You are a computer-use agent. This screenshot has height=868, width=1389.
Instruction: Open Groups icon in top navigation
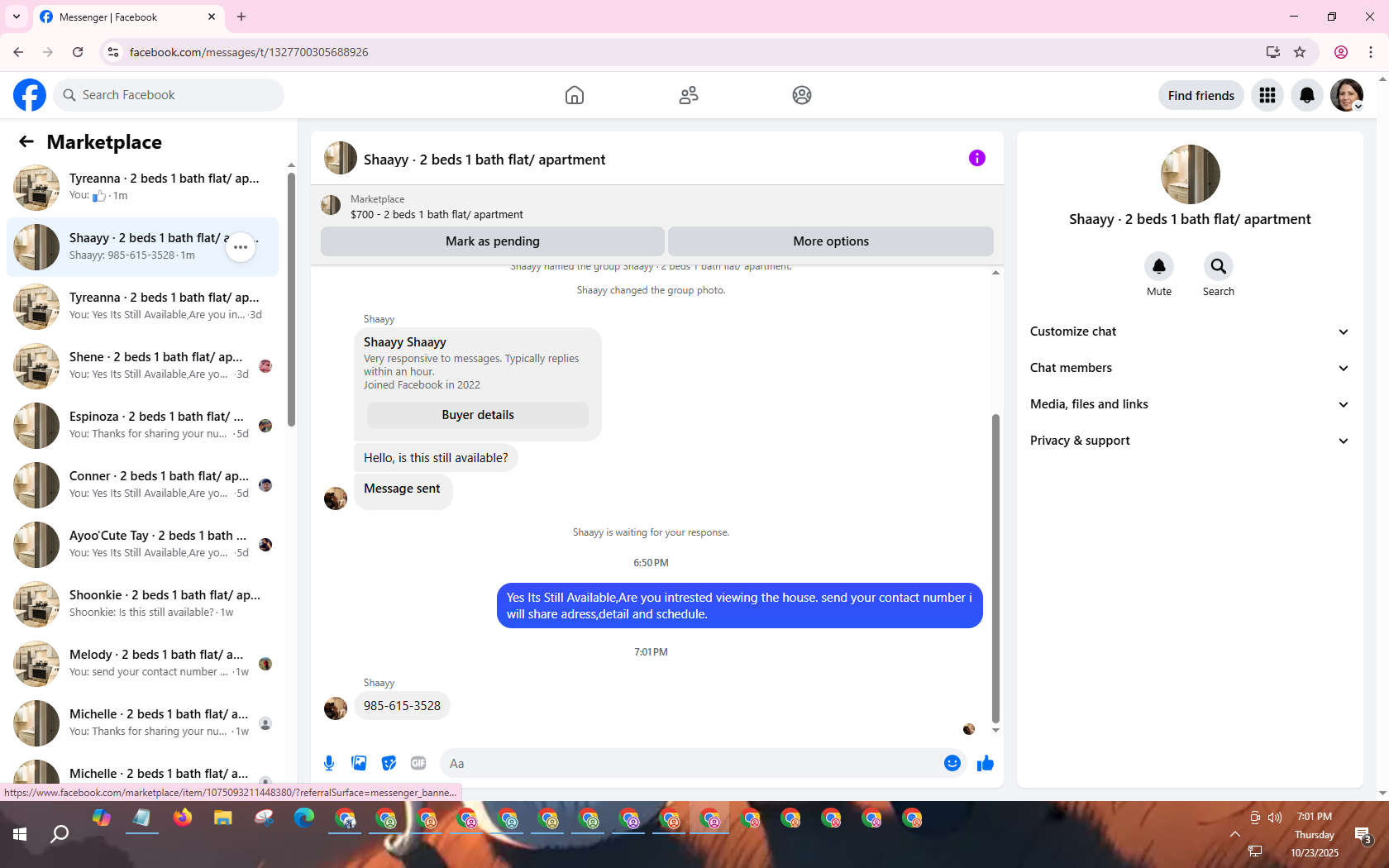click(x=802, y=95)
